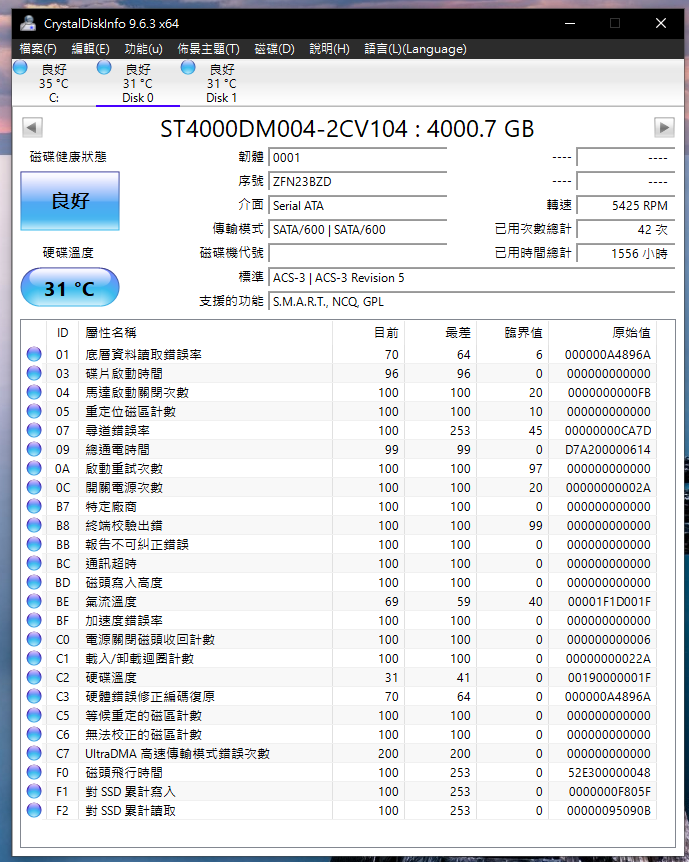Screen dimensions: 689x862
Task: Click status orb for attribute C2 row
Action: [x=34, y=677]
